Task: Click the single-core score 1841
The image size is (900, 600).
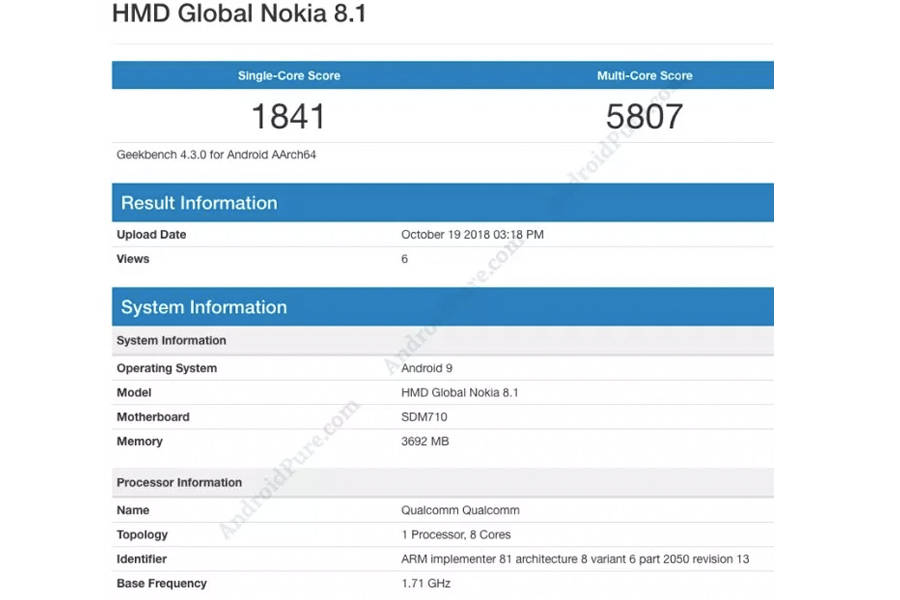Action: (x=289, y=117)
